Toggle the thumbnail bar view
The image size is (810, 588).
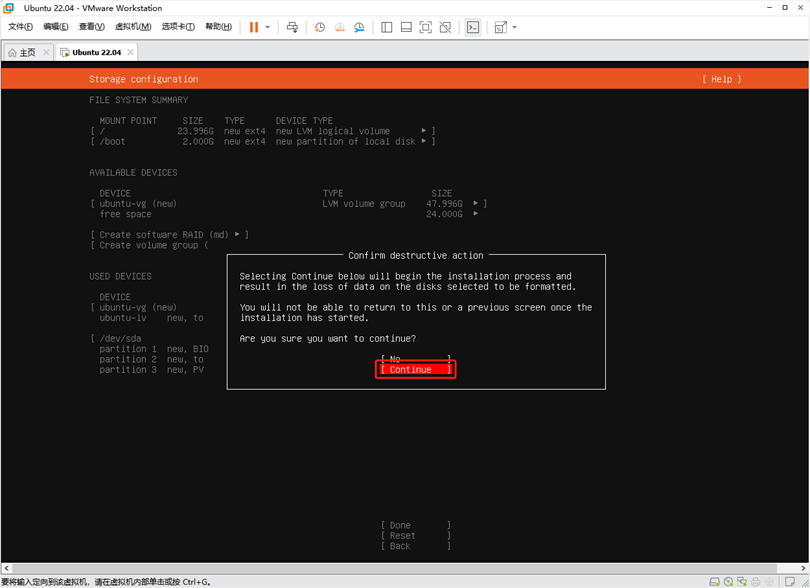coord(406,27)
